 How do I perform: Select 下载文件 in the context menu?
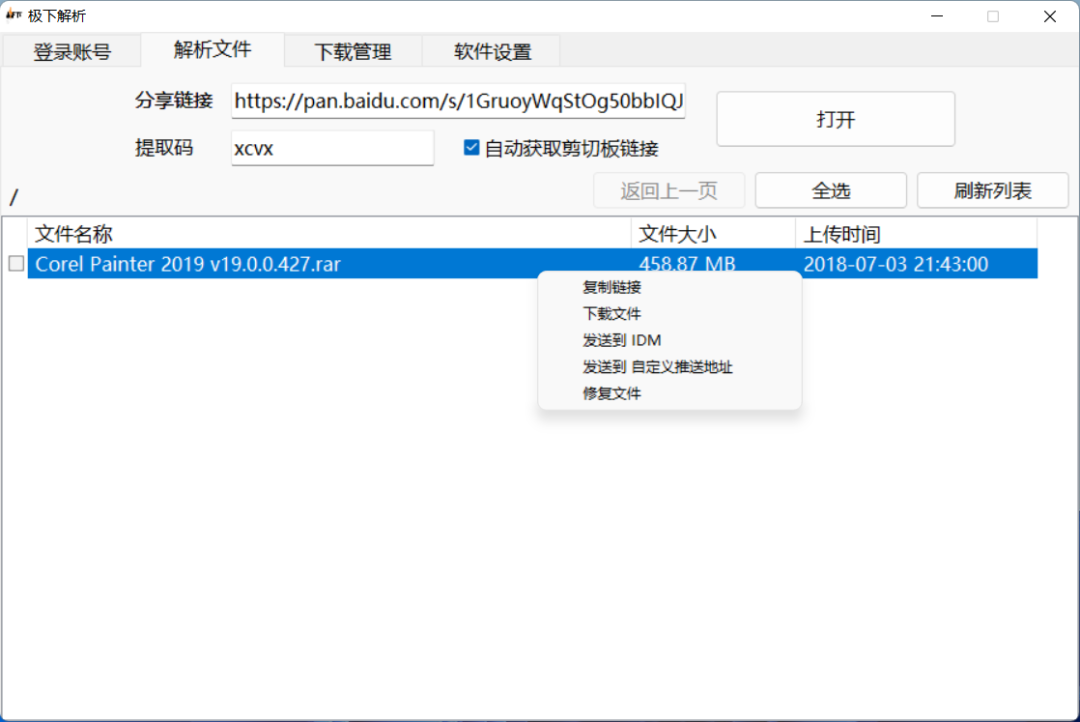tap(612, 314)
